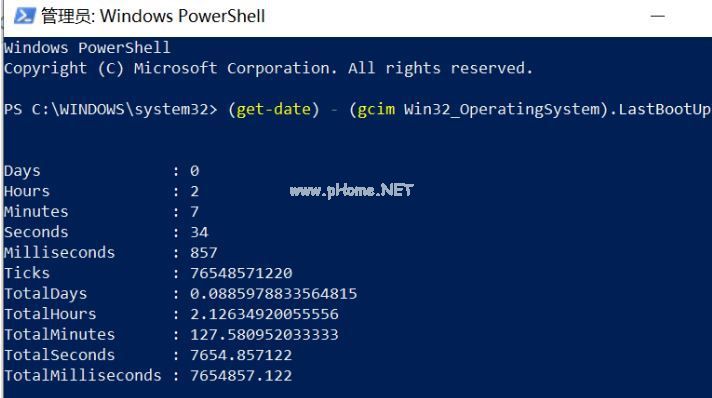Viewport: 712px width, 398px height.
Task: Click the window title '管理员: Windows PowerShell'
Action: pyautogui.click(x=153, y=16)
